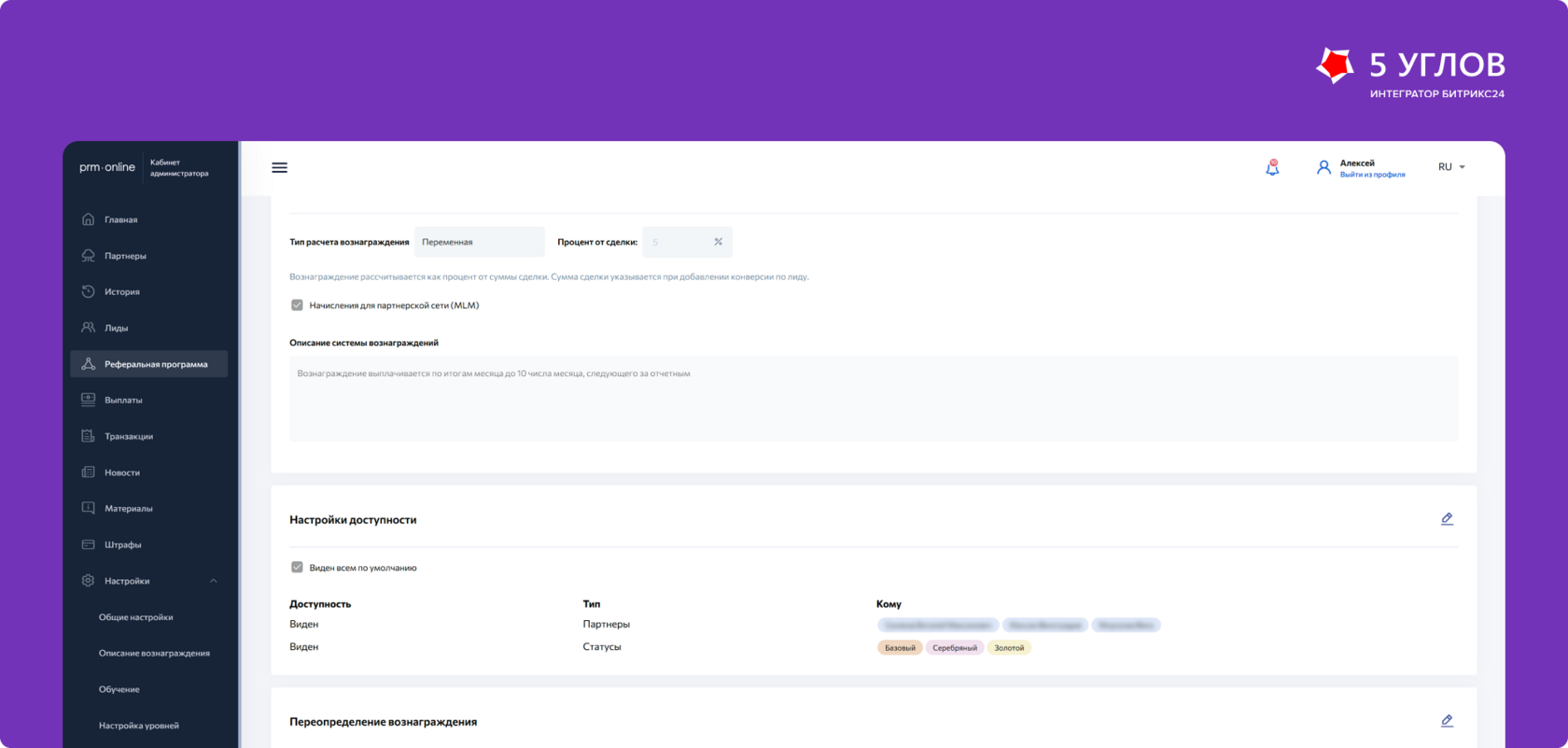The height and width of the screenshot is (748, 1568).
Task: Open Общие настройки submenu item
Action: 135,617
